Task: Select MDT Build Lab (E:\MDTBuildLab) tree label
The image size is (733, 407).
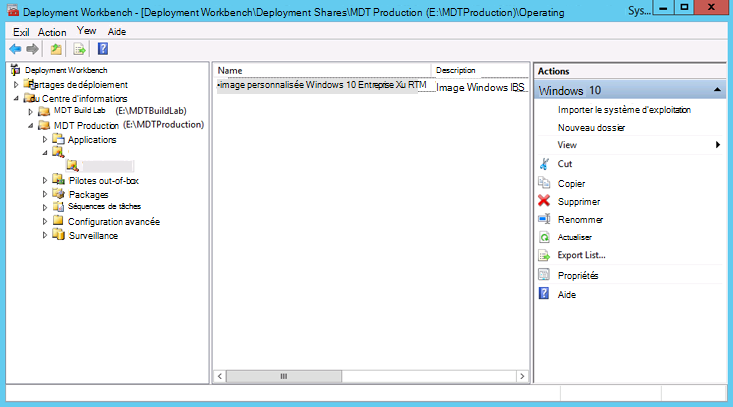Action: pos(120,111)
